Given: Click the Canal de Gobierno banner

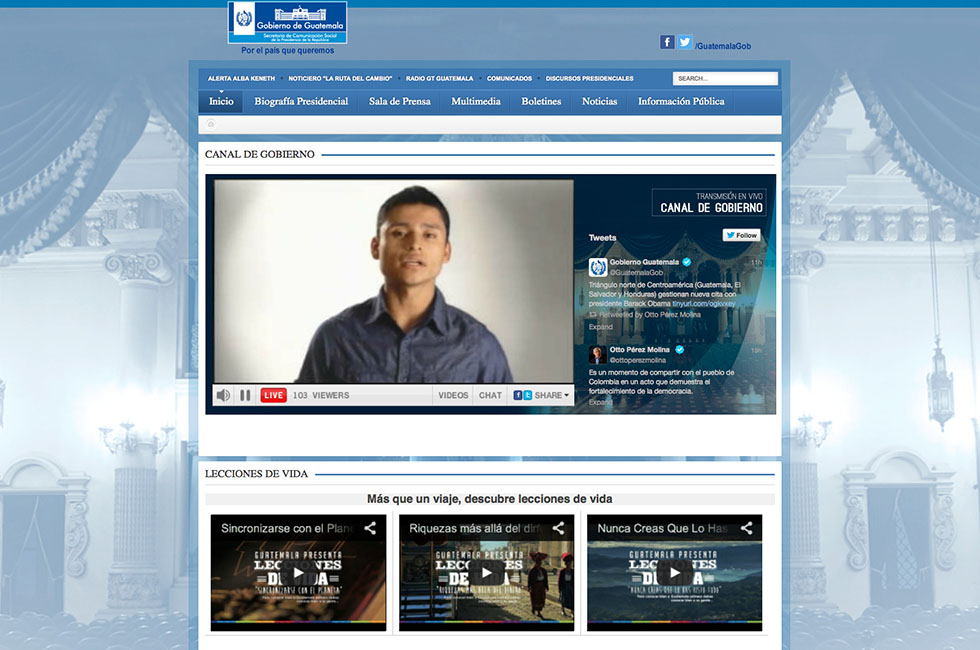Looking at the screenshot, I should pyautogui.click(x=708, y=202).
